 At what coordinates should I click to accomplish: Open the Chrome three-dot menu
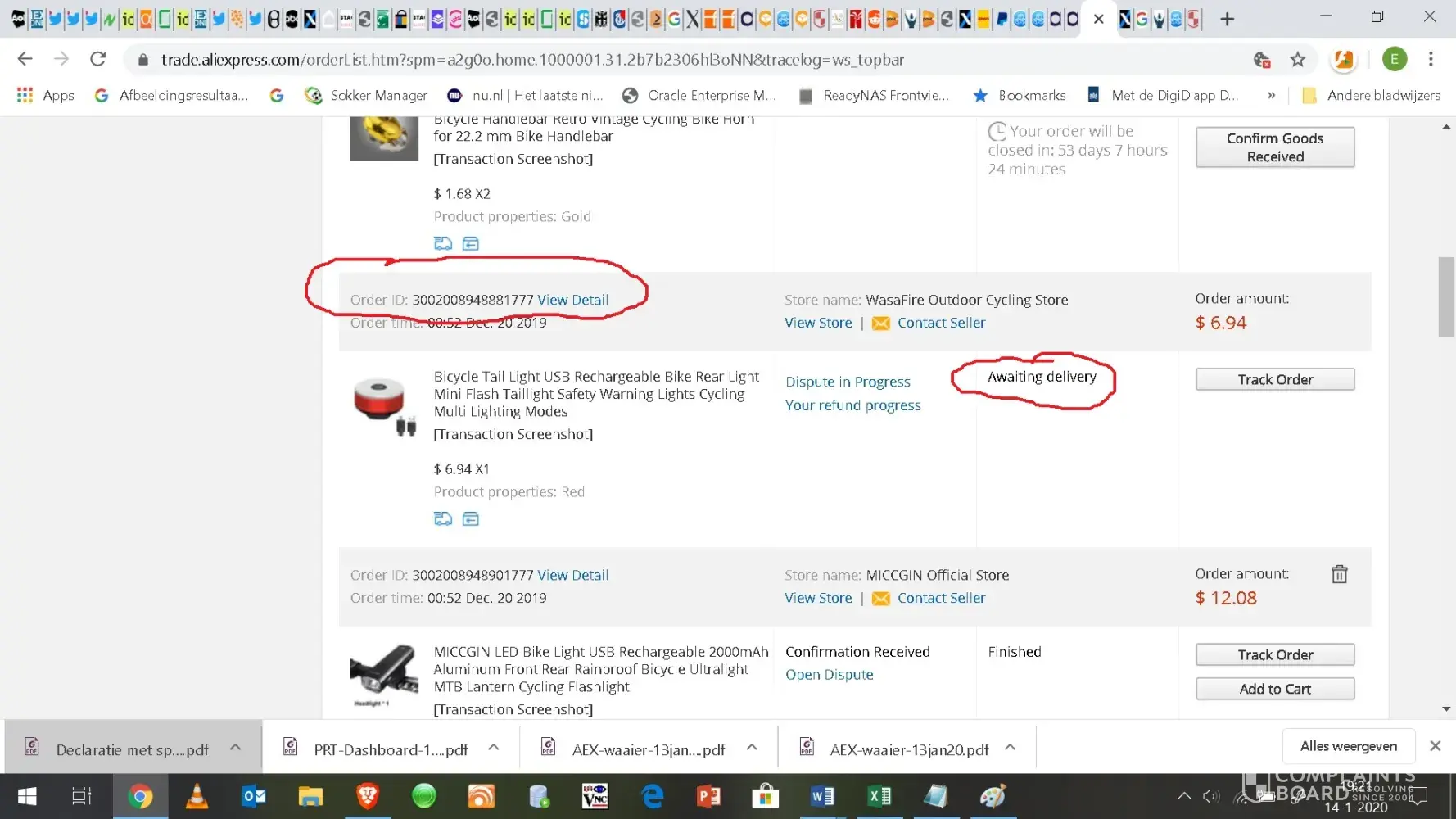tap(1431, 59)
